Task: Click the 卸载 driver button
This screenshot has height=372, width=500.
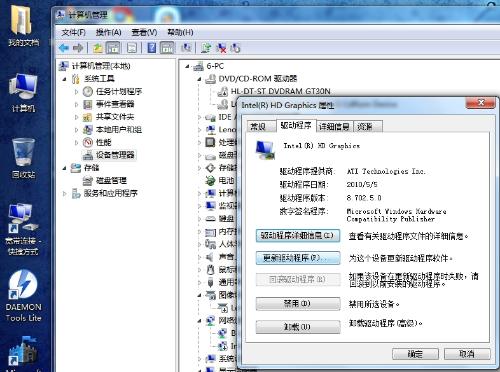Action: [298, 327]
